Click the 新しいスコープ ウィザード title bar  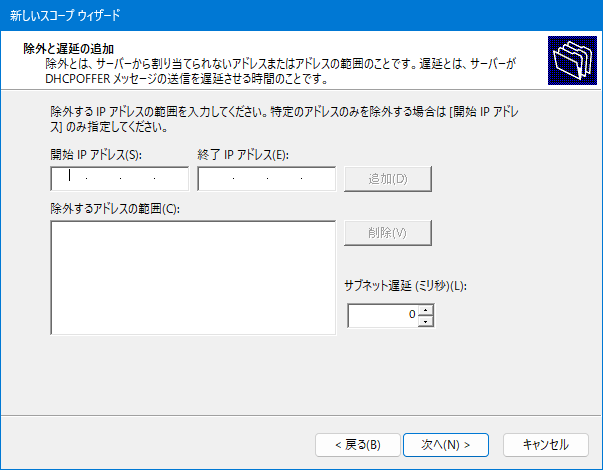pos(302,15)
